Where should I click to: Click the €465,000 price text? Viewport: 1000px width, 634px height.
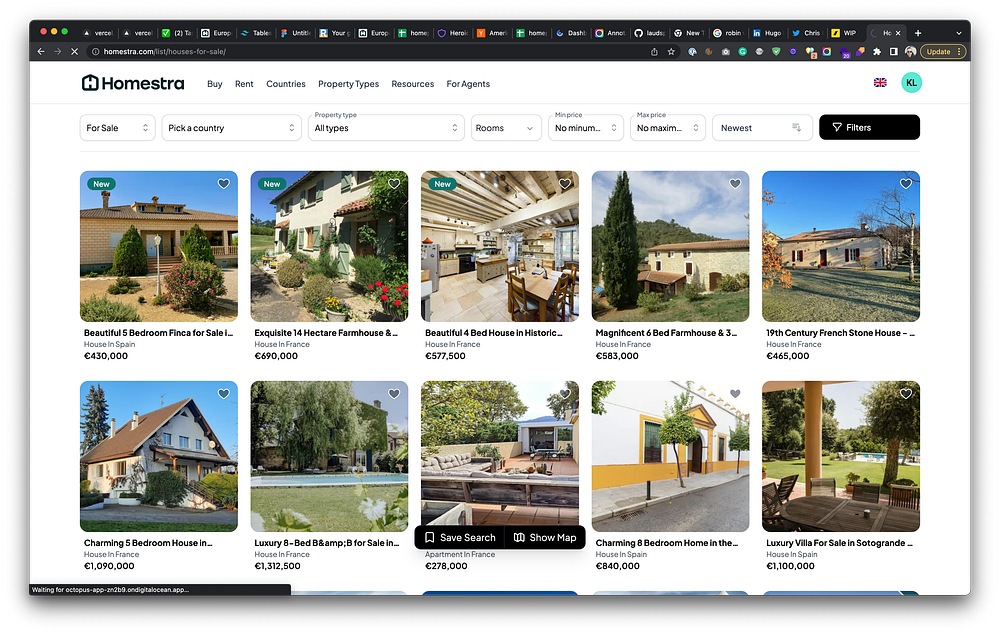788,356
